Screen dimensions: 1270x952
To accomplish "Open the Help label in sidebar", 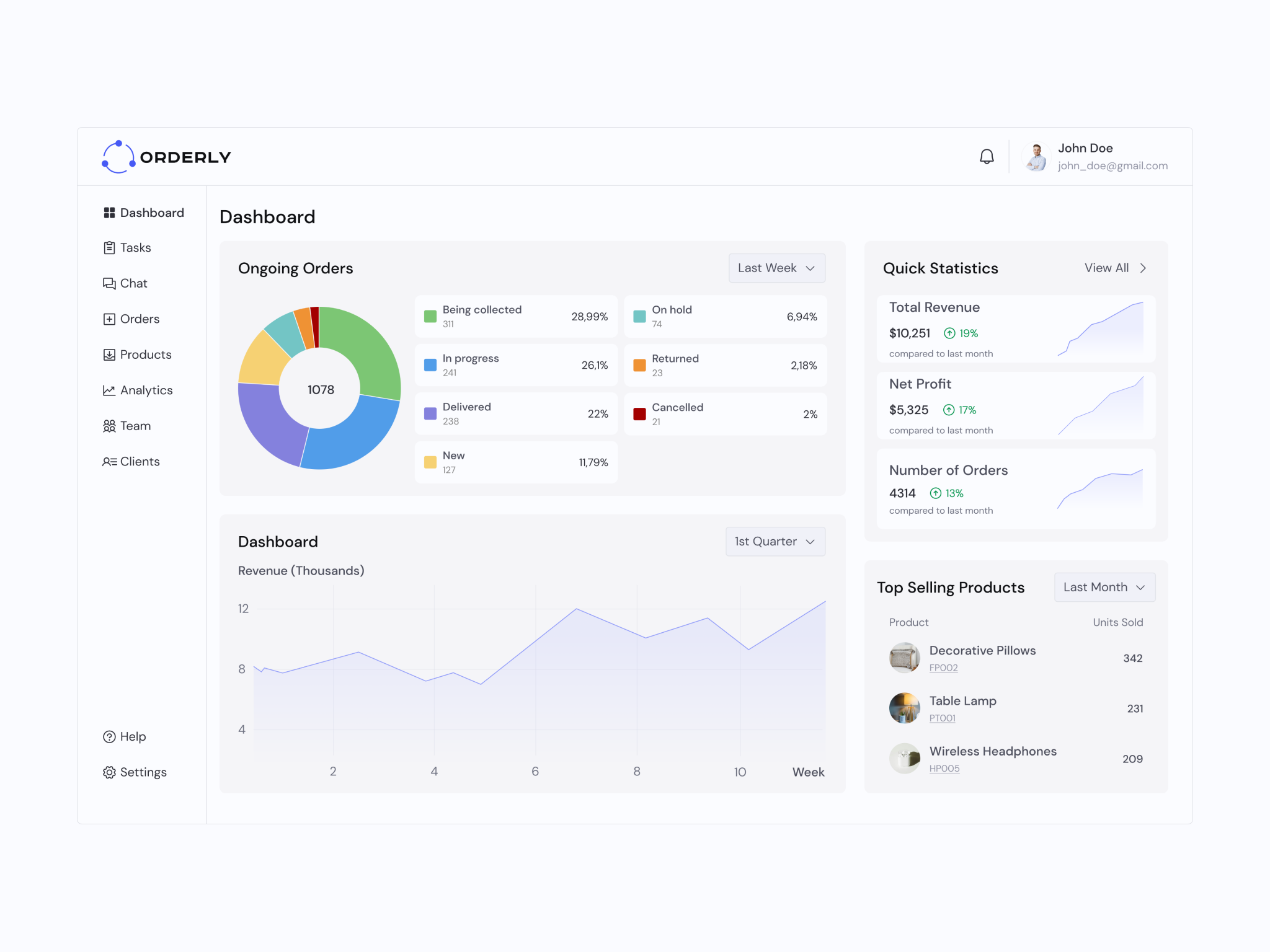I will (x=133, y=736).
